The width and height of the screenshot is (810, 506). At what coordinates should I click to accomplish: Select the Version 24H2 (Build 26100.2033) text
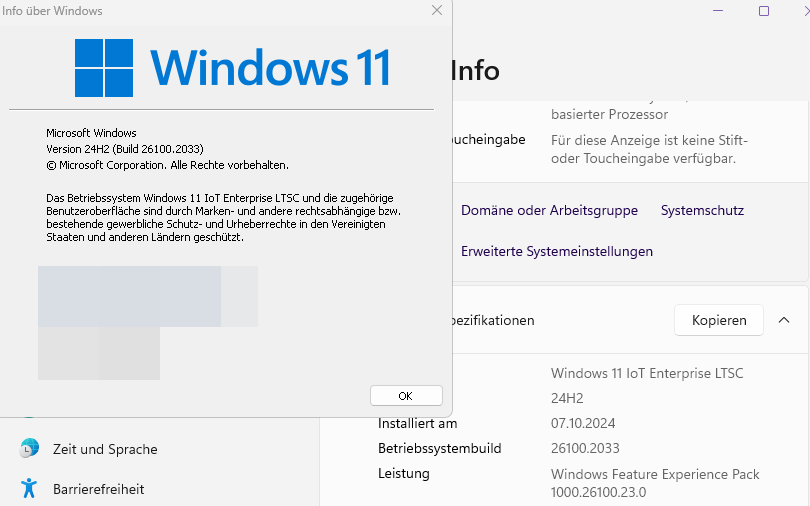tap(125, 149)
